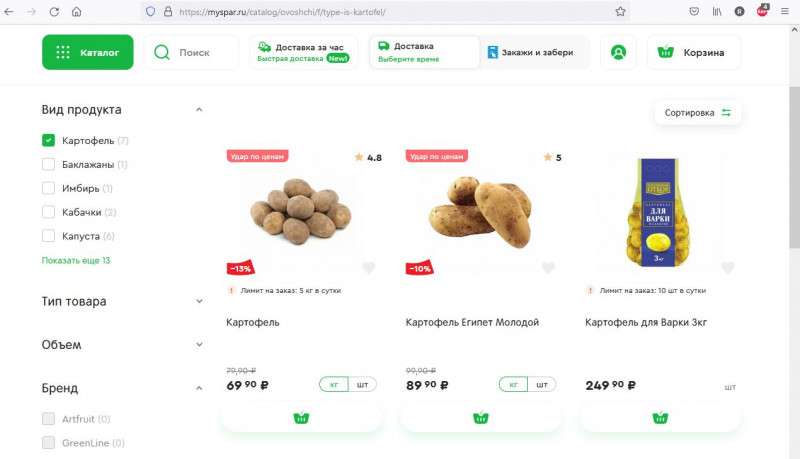Go to browser home page
The width and height of the screenshot is (800, 459).
pos(77,11)
